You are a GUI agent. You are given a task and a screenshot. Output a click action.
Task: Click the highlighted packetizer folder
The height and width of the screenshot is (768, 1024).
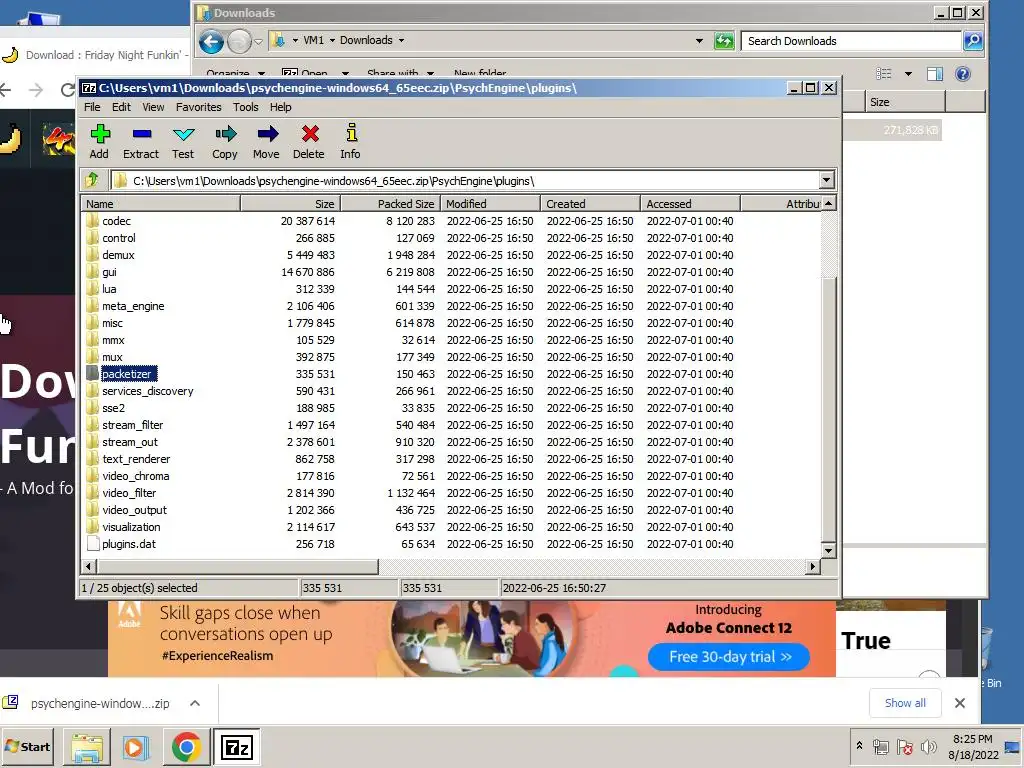coord(129,374)
